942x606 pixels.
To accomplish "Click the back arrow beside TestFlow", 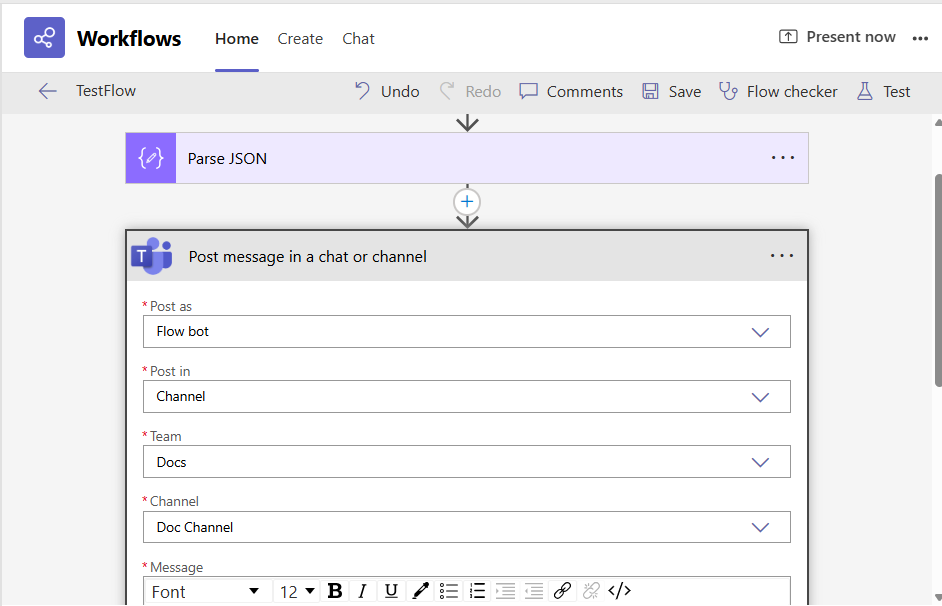I will tap(47, 91).
